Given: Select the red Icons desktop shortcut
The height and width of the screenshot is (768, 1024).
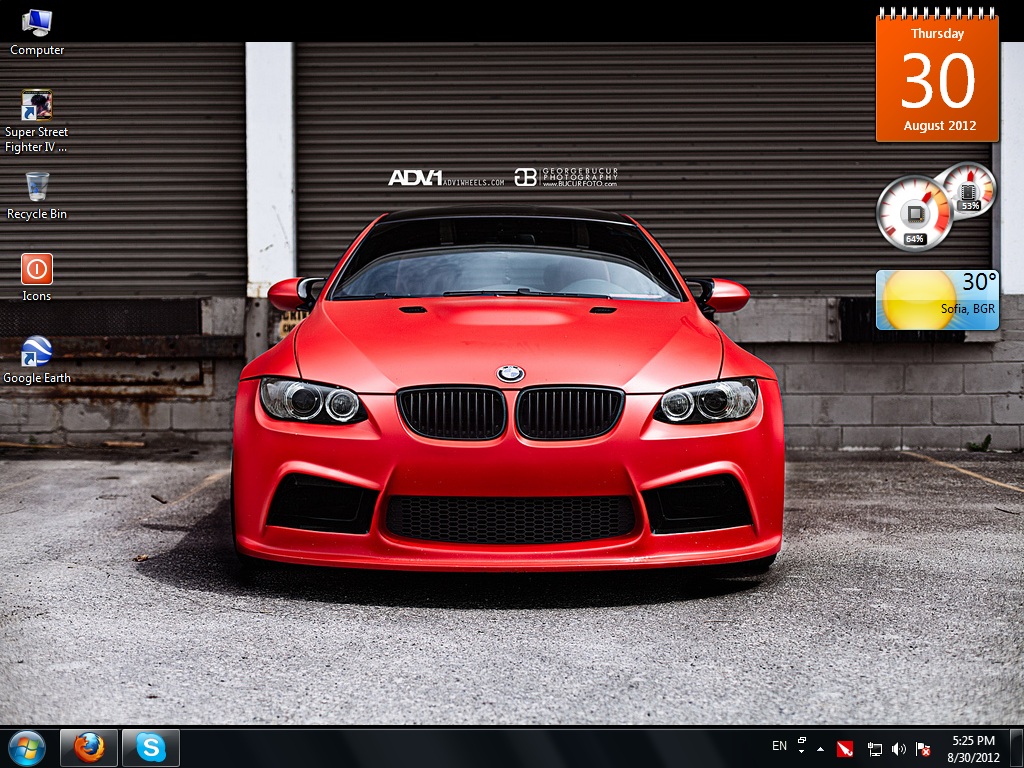Looking at the screenshot, I should [x=37, y=278].
